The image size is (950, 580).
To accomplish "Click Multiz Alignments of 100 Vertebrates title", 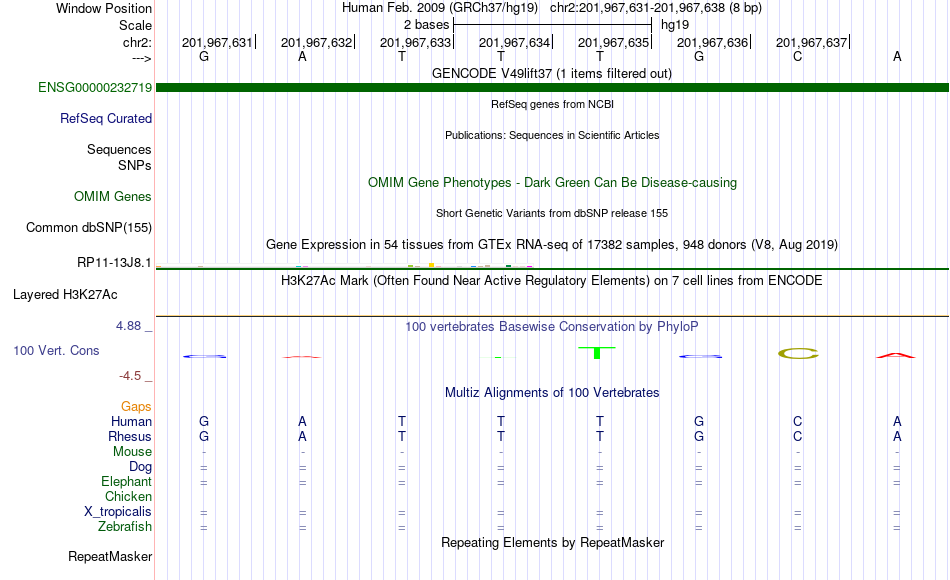I will tap(552, 392).
